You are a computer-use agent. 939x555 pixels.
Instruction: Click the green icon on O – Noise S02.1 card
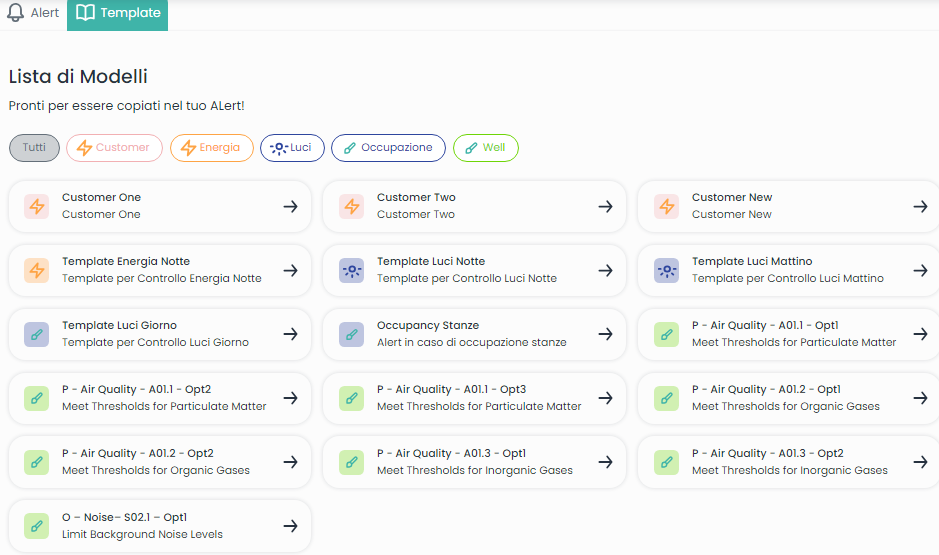point(37,526)
